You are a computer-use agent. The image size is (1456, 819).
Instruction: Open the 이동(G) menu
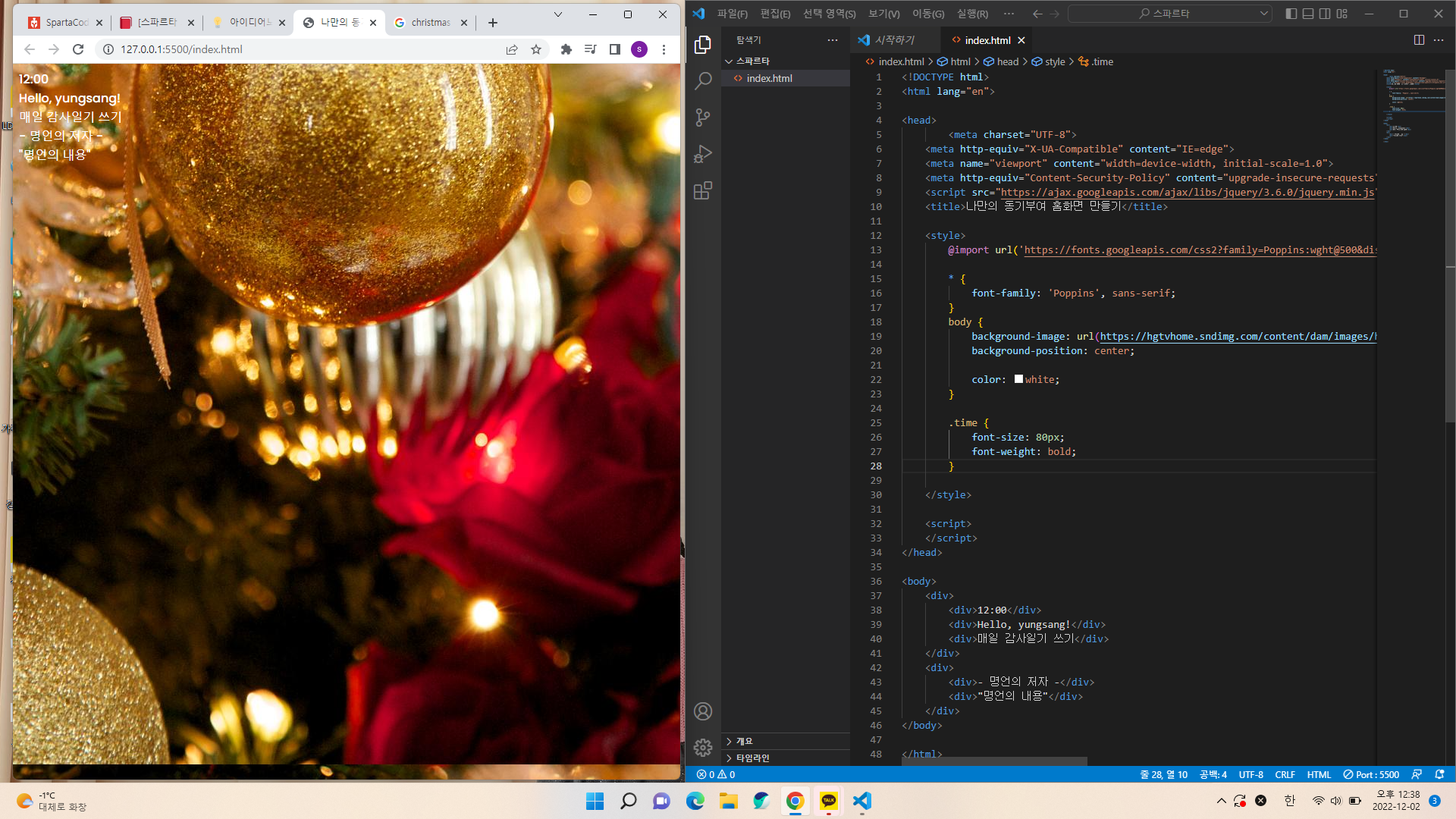click(928, 14)
